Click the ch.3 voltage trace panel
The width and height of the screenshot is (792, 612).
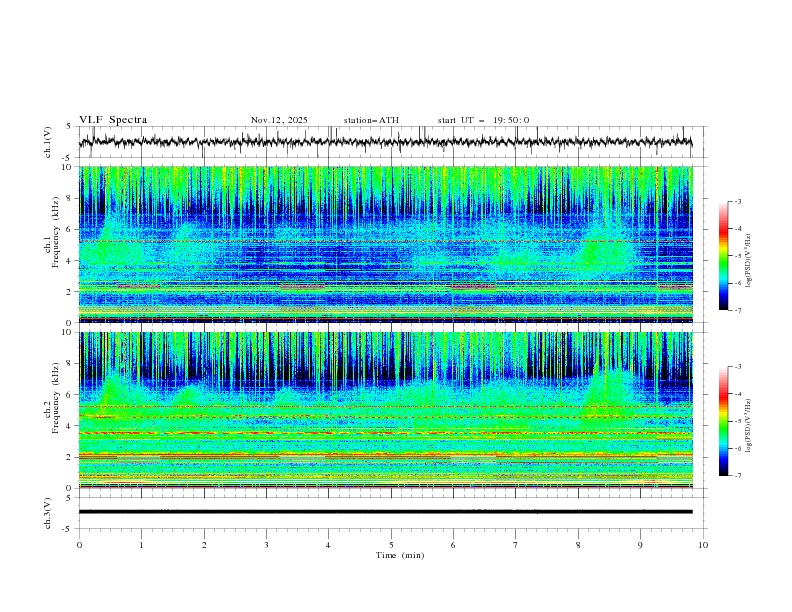pyautogui.click(x=393, y=513)
